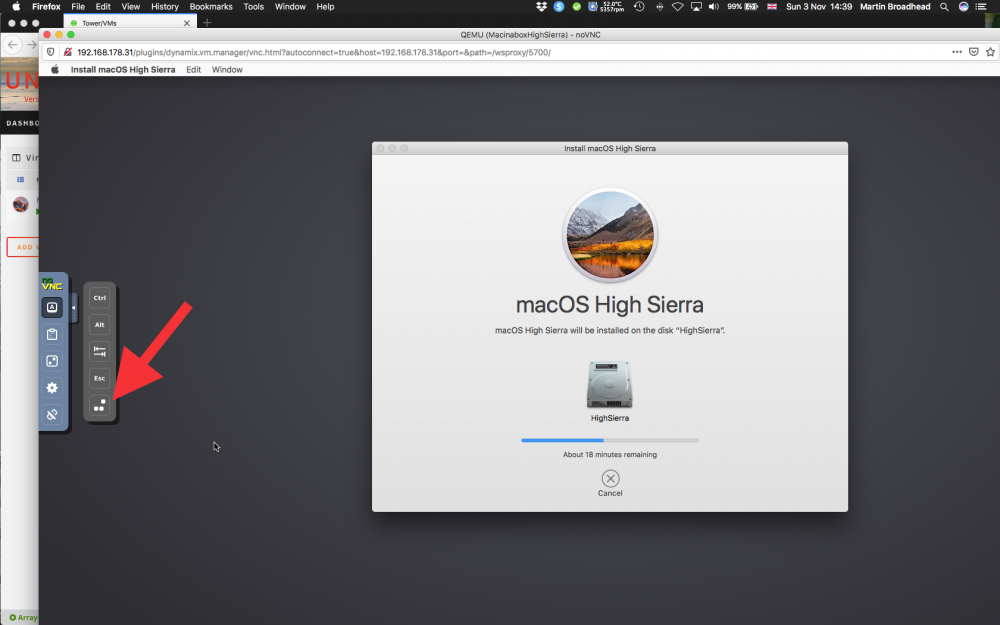Image resolution: width=1000 pixels, height=625 pixels.
Task: Open the Tools menu
Action: click(x=253, y=6)
